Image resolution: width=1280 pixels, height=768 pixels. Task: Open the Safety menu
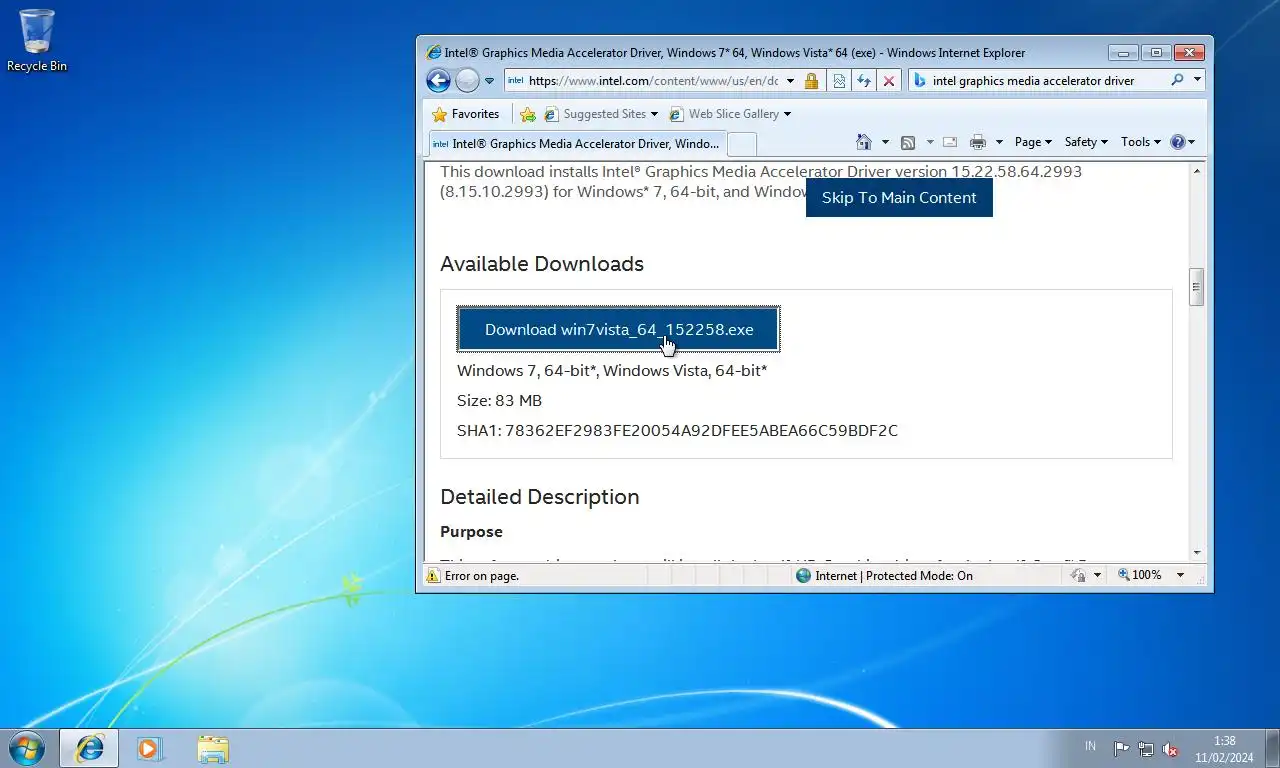[1086, 142]
